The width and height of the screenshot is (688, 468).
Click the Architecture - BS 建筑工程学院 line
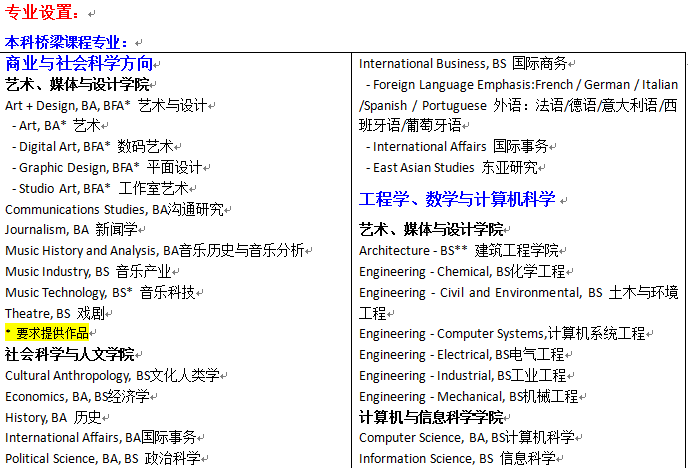coord(459,251)
